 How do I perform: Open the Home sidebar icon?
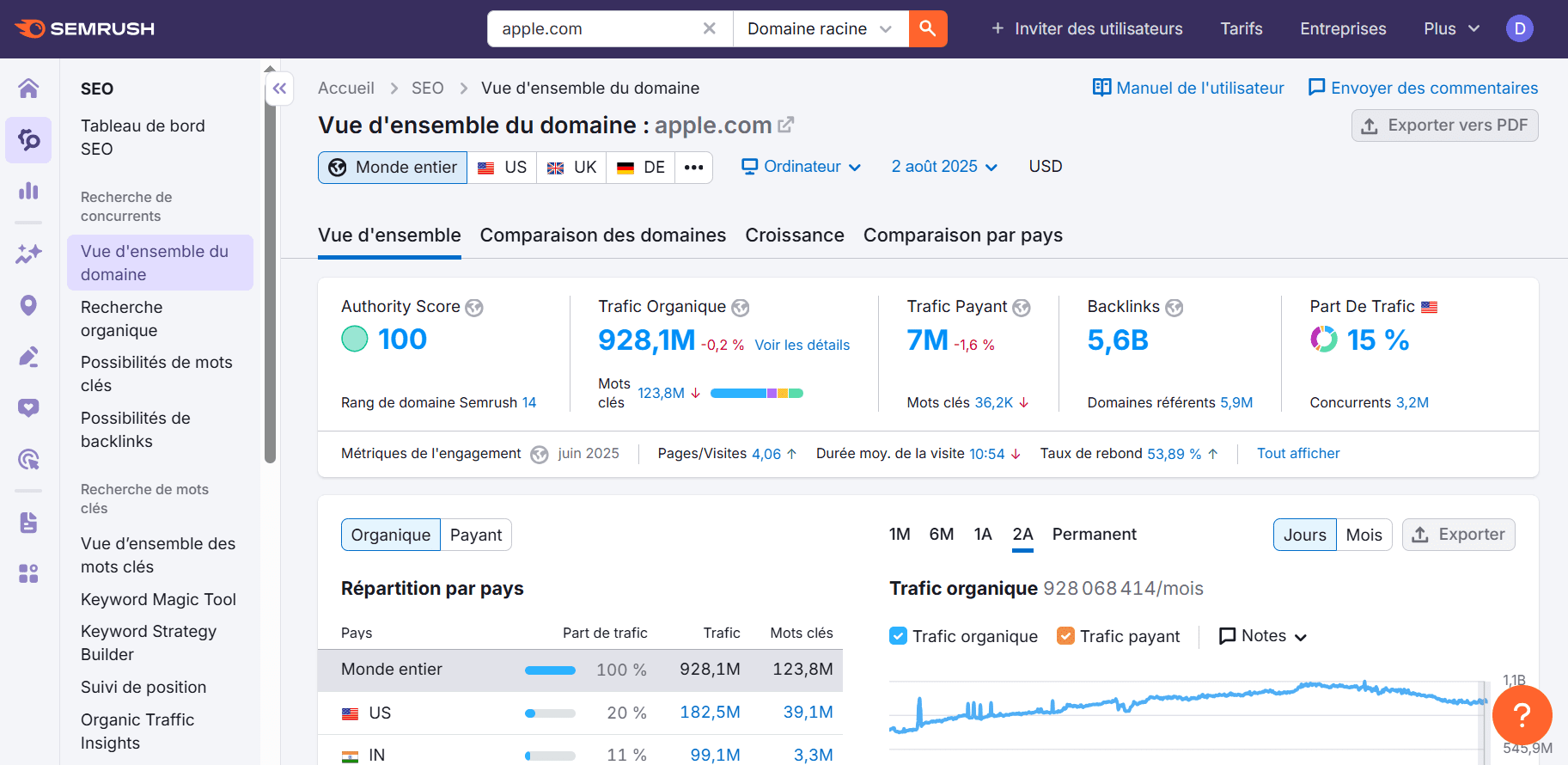[28, 89]
